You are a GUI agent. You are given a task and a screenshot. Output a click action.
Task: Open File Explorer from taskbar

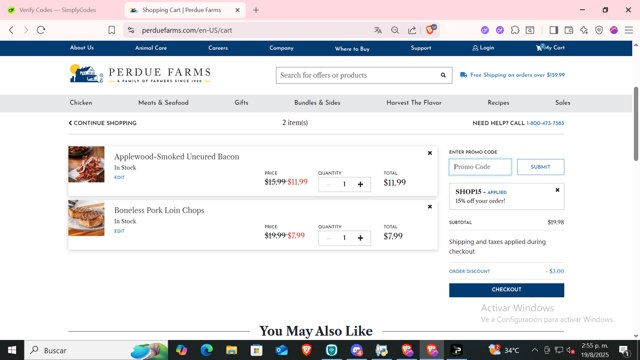[x=231, y=350]
